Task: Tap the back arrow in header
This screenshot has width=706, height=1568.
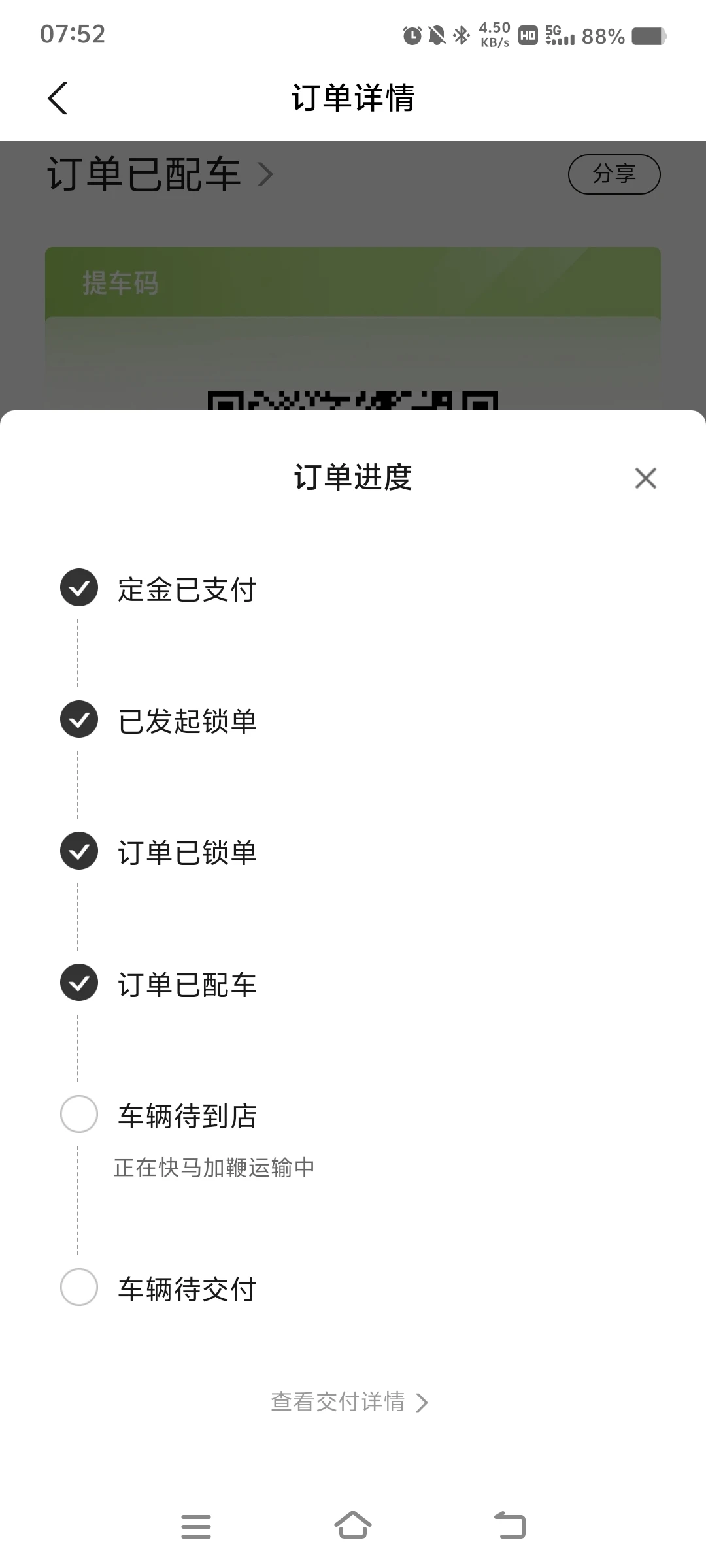Action: click(58, 99)
